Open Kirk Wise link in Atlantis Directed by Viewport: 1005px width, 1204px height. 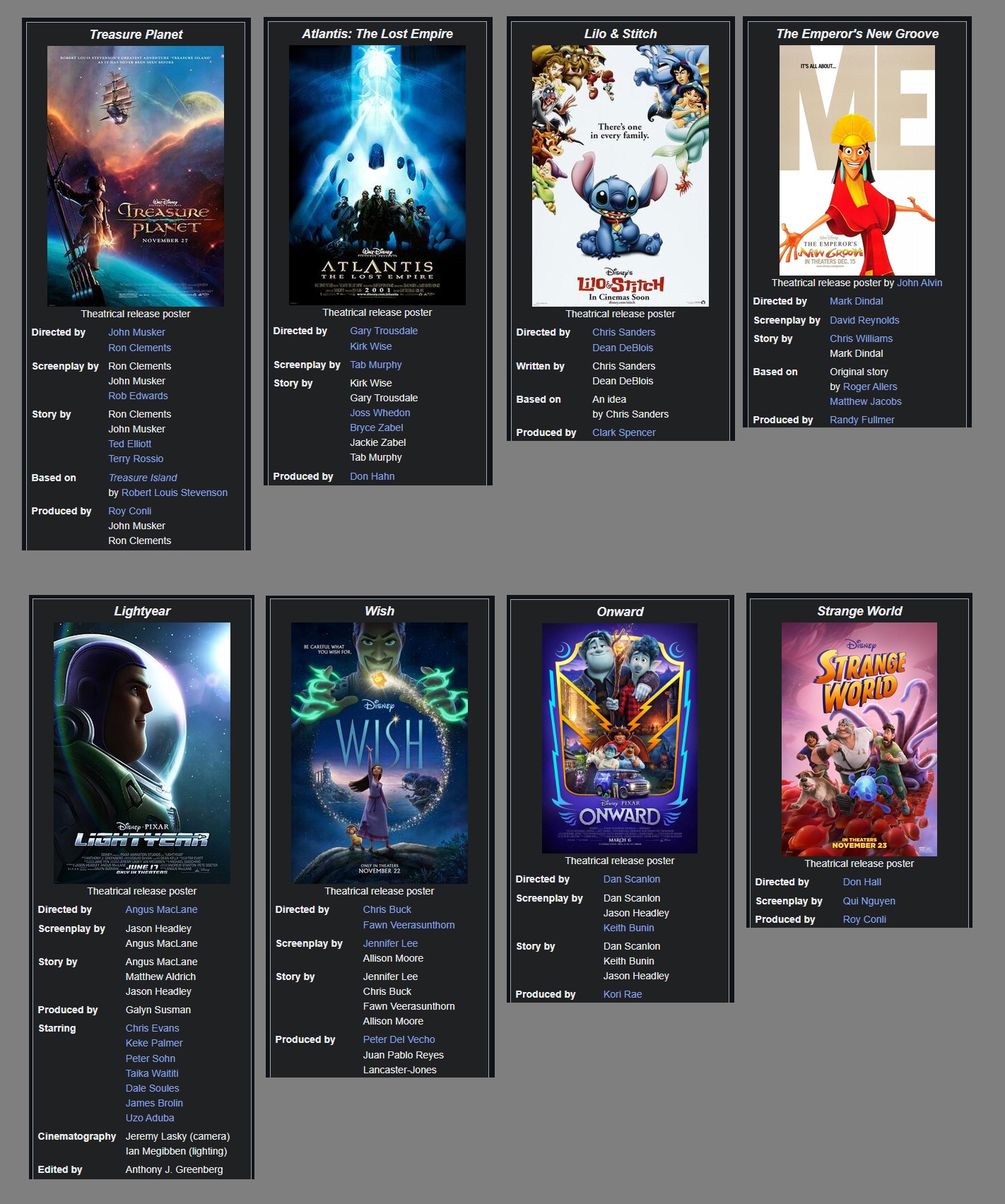[370, 346]
